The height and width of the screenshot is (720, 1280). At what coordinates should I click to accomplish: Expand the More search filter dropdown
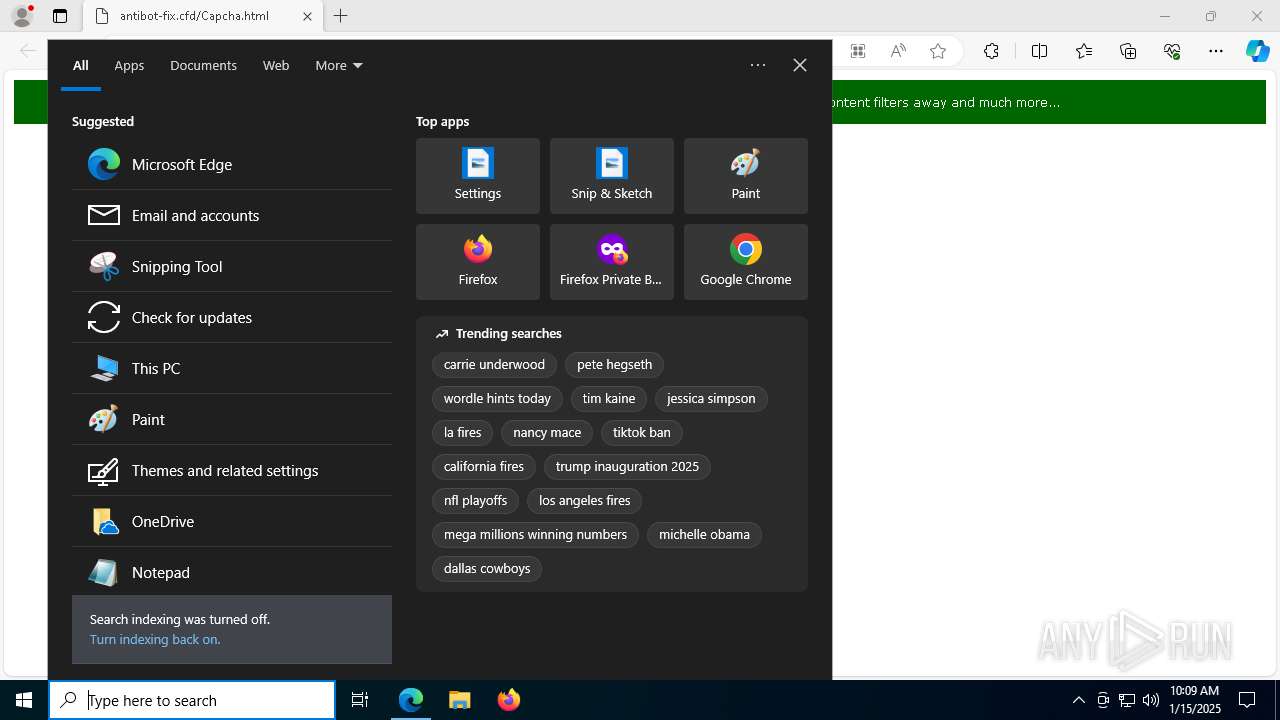339,65
